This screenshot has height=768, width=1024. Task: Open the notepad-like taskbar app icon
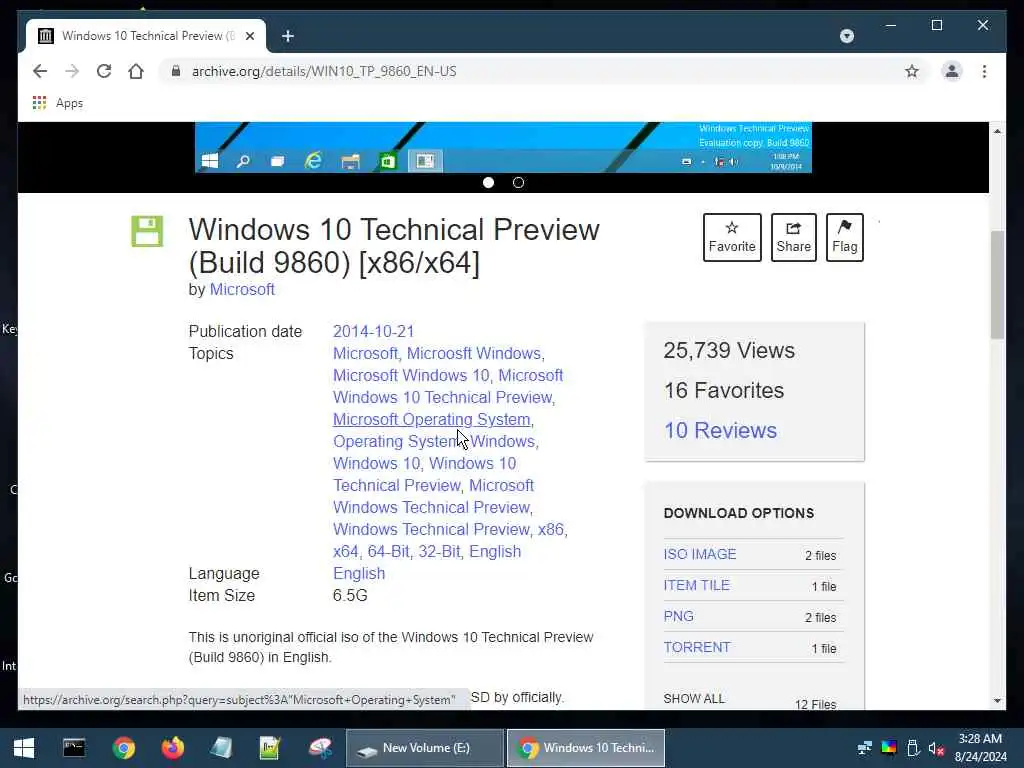[221, 748]
